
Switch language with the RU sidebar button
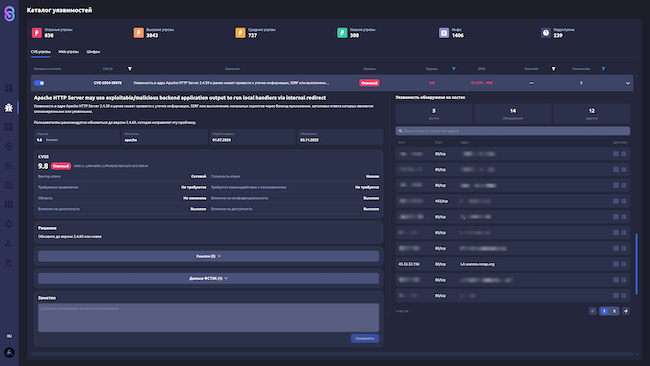coord(9,336)
